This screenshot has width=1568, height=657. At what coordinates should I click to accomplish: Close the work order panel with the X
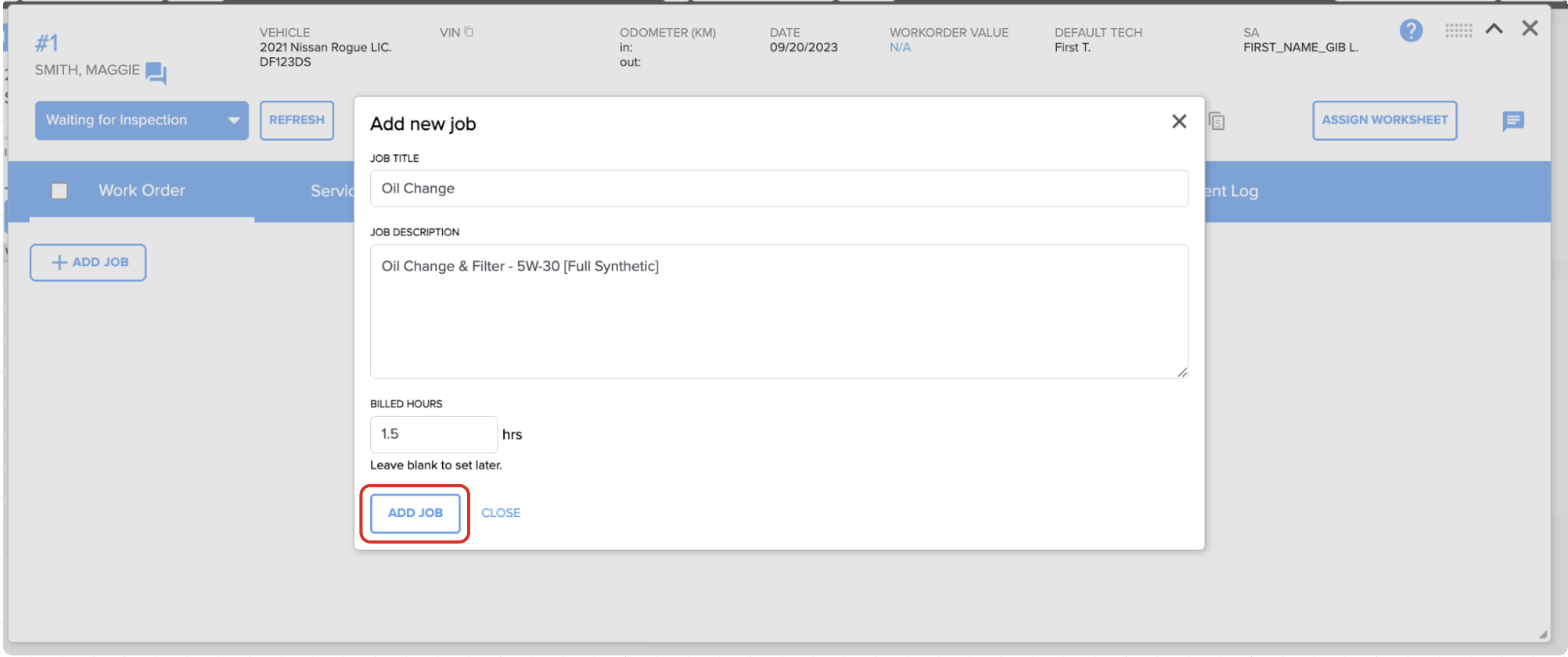pos(1530,28)
